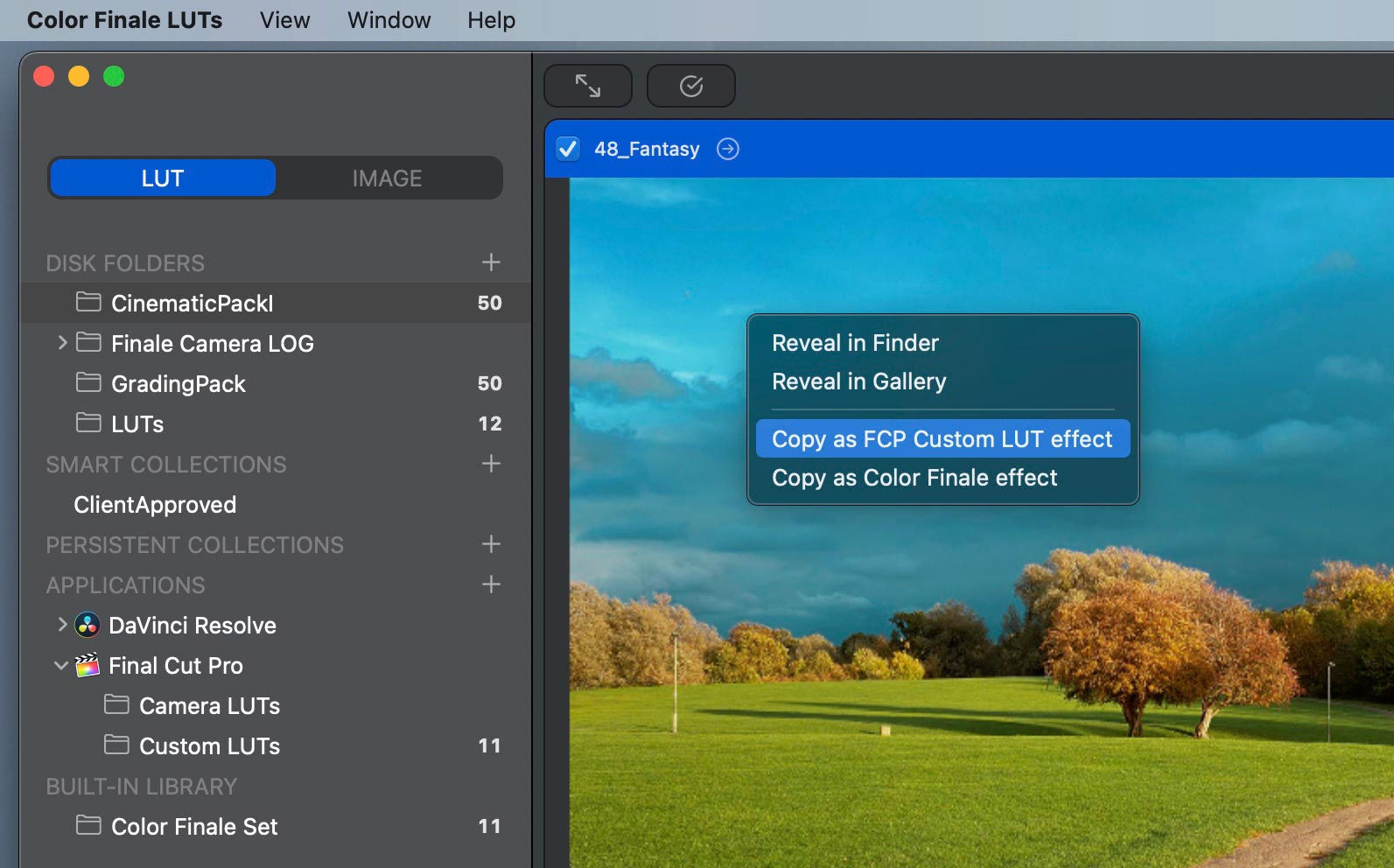Click the SMART COLLECTIONS section header

(166, 465)
